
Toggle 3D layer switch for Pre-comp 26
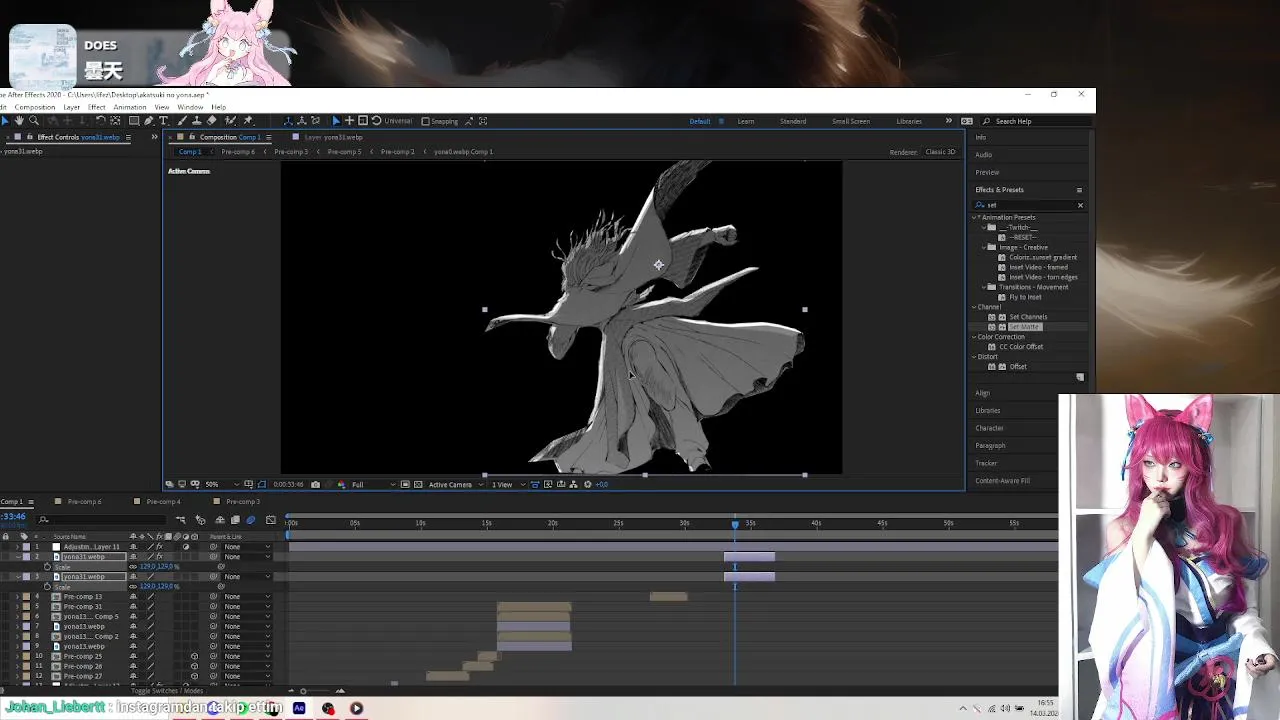pos(194,667)
